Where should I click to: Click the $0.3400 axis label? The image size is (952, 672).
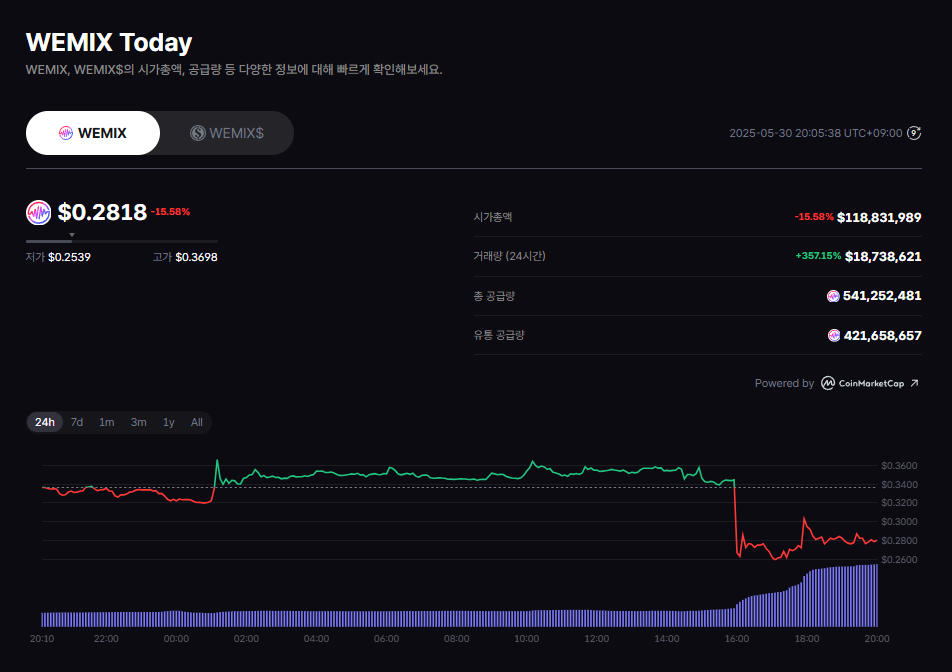pyautogui.click(x=899, y=484)
